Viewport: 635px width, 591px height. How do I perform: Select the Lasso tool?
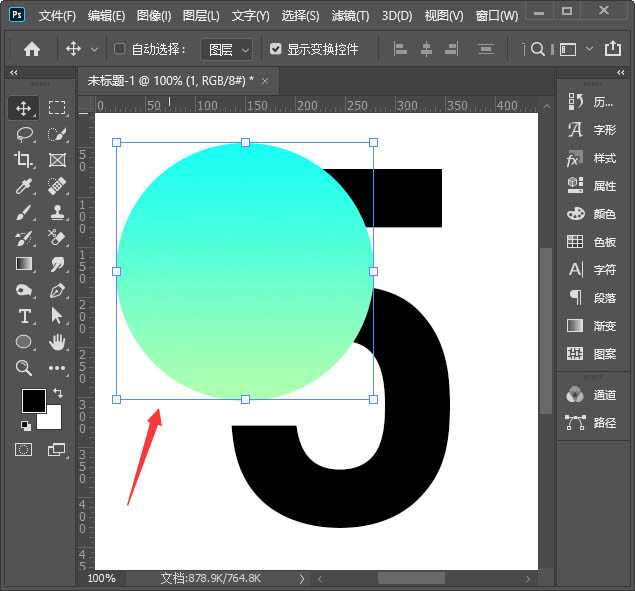(24, 134)
